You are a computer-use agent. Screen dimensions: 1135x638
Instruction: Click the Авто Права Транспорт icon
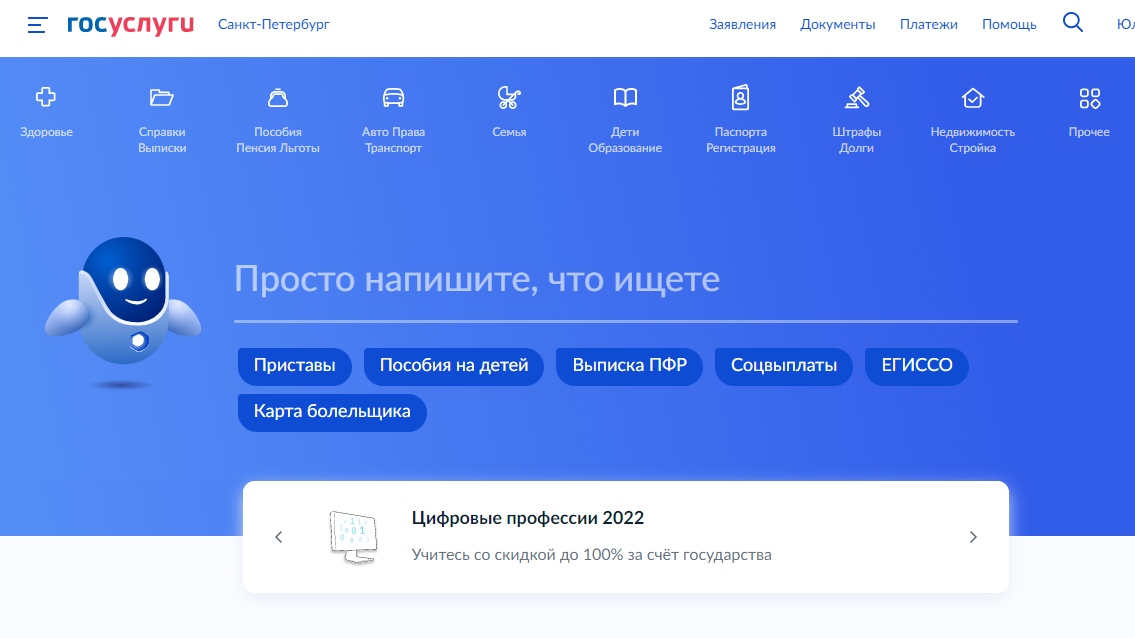point(393,110)
